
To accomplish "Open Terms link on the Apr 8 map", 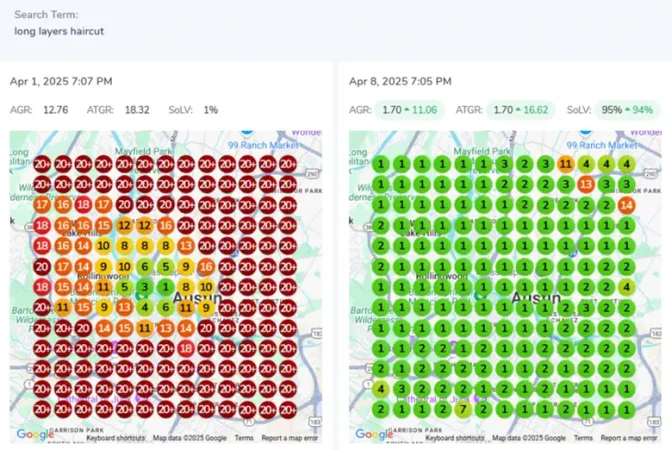I will pos(583,438).
